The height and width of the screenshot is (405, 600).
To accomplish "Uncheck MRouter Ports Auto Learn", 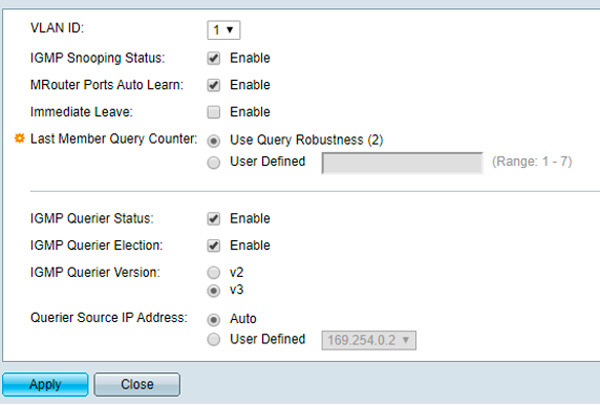I will tap(214, 85).
